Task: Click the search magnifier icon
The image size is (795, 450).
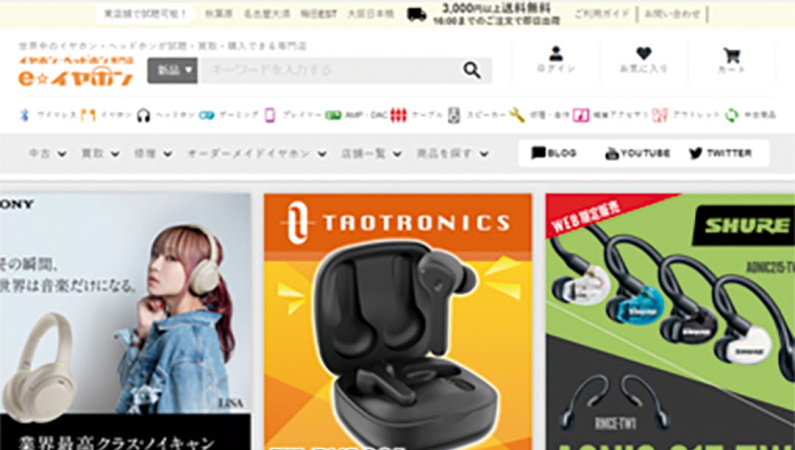Action: 472,70
